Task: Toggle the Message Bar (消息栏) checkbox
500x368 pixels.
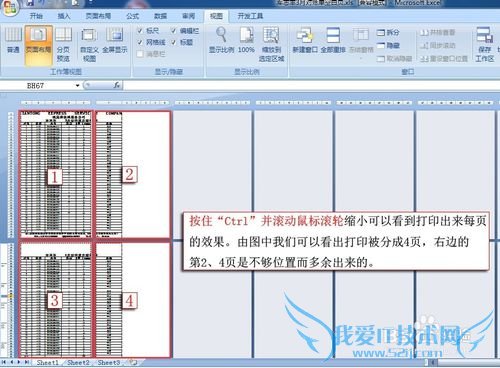Action: [x=140, y=54]
